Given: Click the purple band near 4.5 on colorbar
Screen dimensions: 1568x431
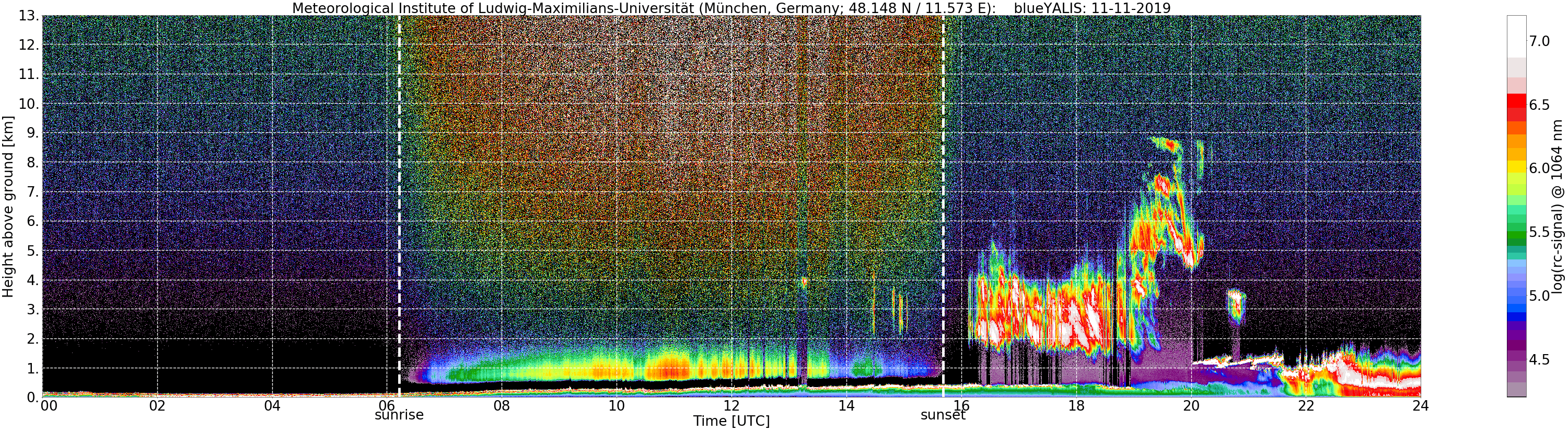Looking at the screenshot, I should pyautogui.click(x=1516, y=360).
